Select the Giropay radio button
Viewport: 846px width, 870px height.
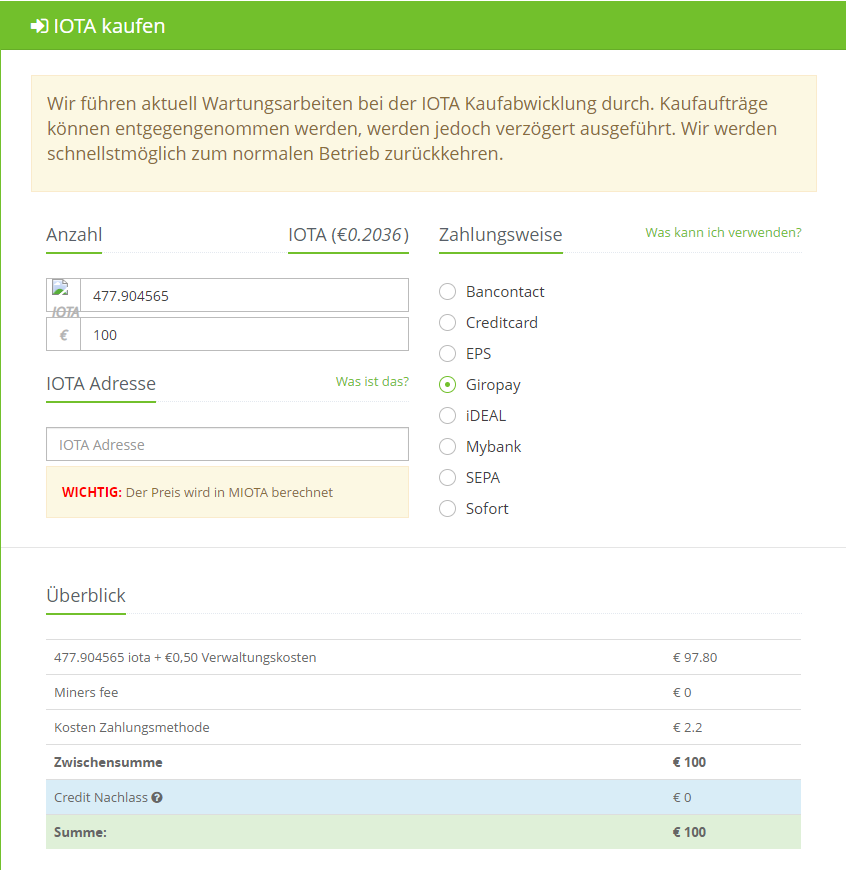coord(448,385)
